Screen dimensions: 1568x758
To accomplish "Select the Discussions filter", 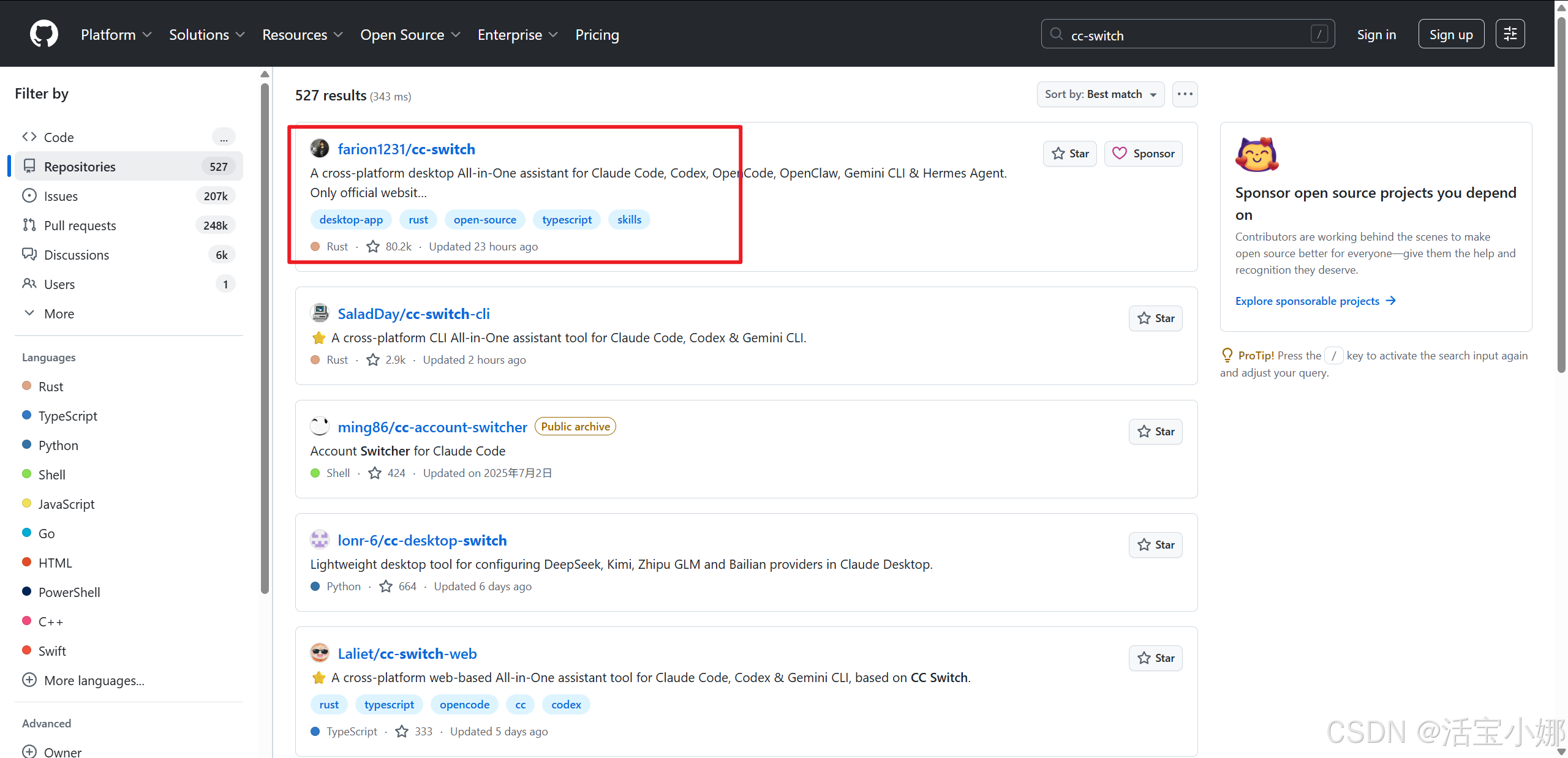I will point(129,255).
